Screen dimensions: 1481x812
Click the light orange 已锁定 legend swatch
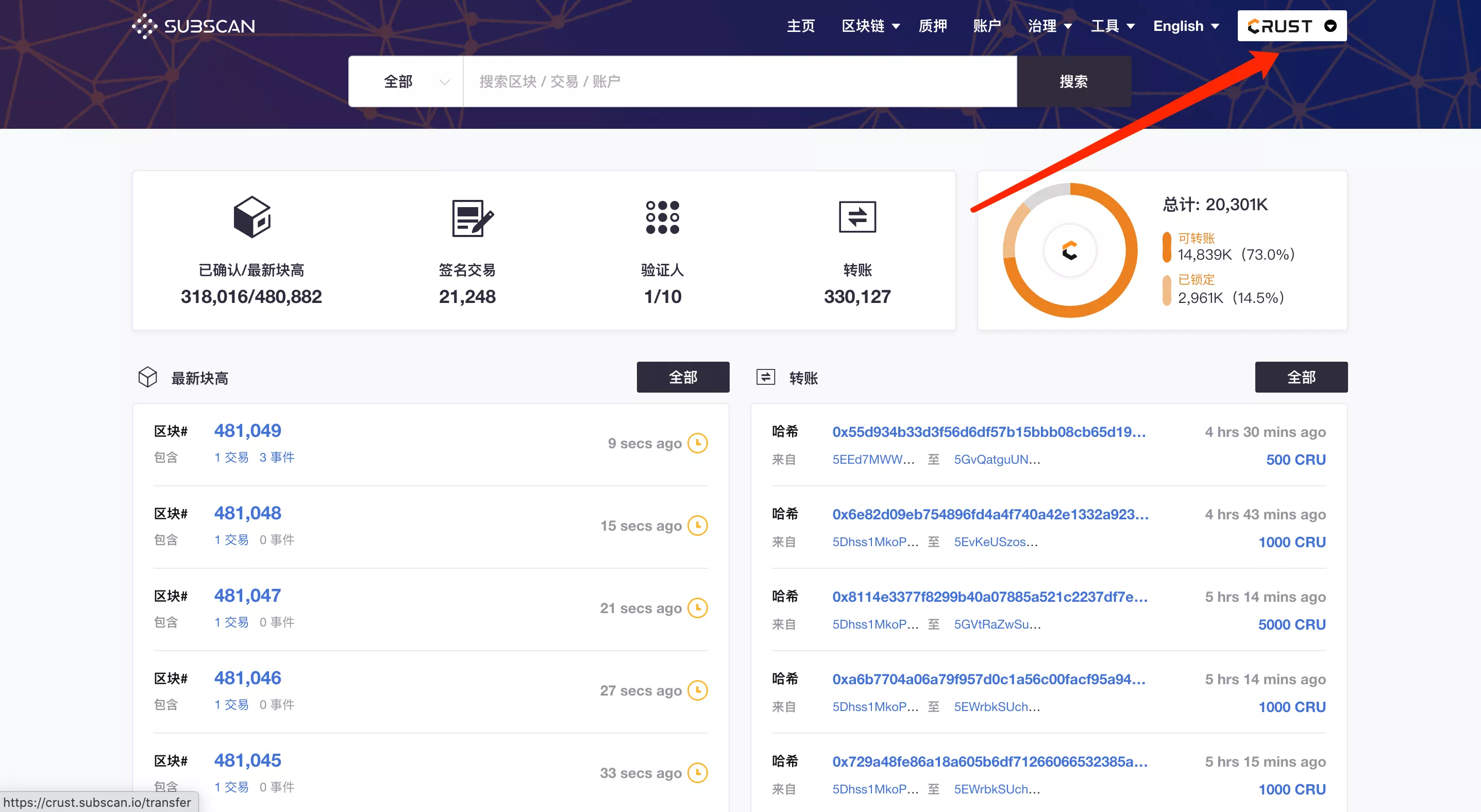click(1167, 290)
